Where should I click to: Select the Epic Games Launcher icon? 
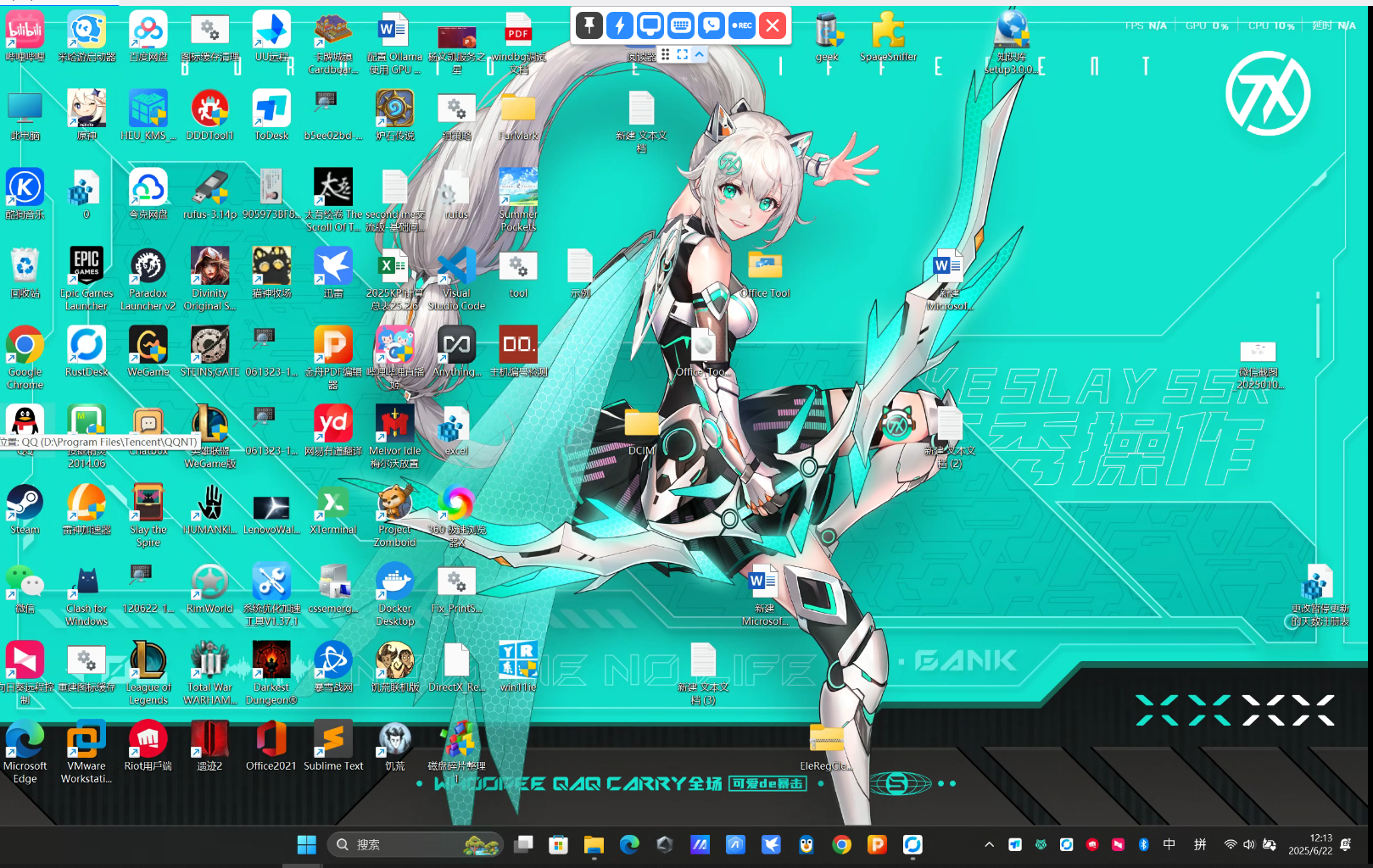click(87, 271)
